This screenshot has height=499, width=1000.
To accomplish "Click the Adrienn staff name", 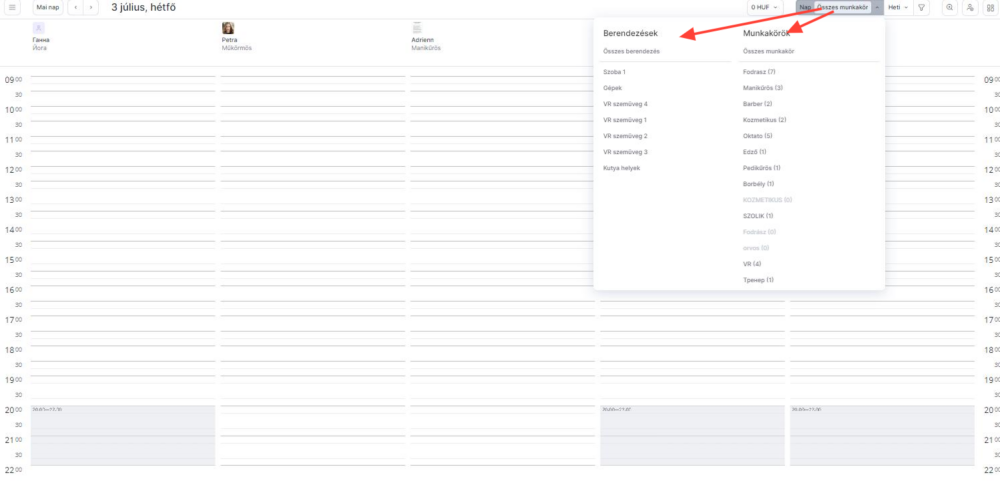I will 422,40.
